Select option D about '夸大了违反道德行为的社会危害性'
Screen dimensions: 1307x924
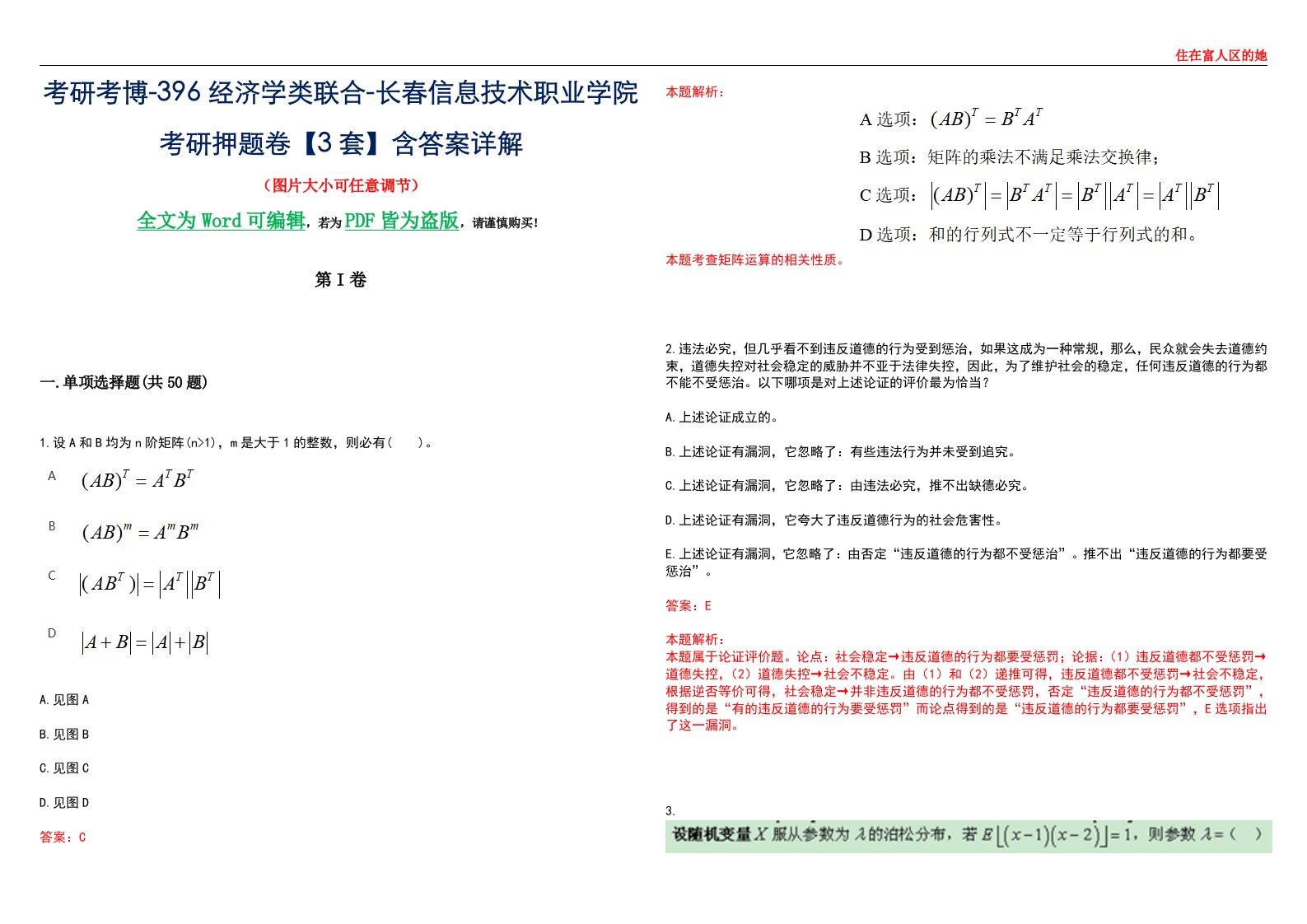(x=834, y=520)
